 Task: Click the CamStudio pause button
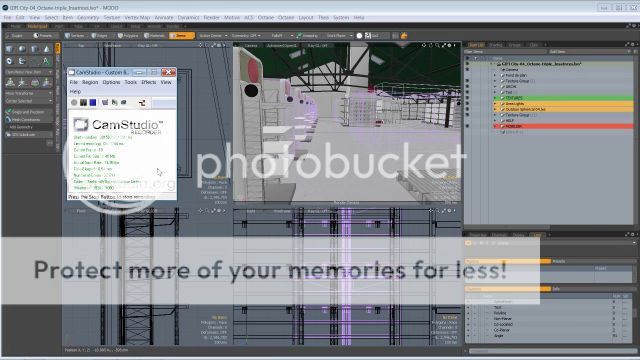click(x=83, y=102)
